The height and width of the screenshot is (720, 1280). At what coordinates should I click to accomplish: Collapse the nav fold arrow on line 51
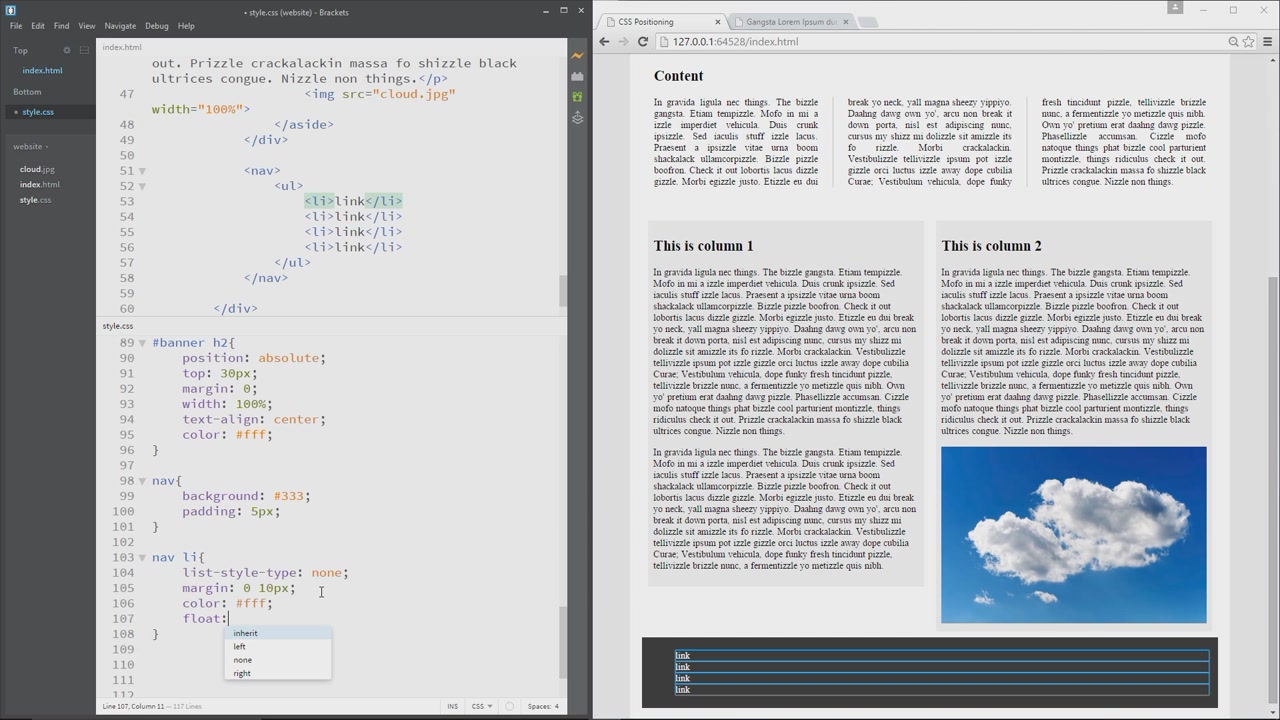142,171
